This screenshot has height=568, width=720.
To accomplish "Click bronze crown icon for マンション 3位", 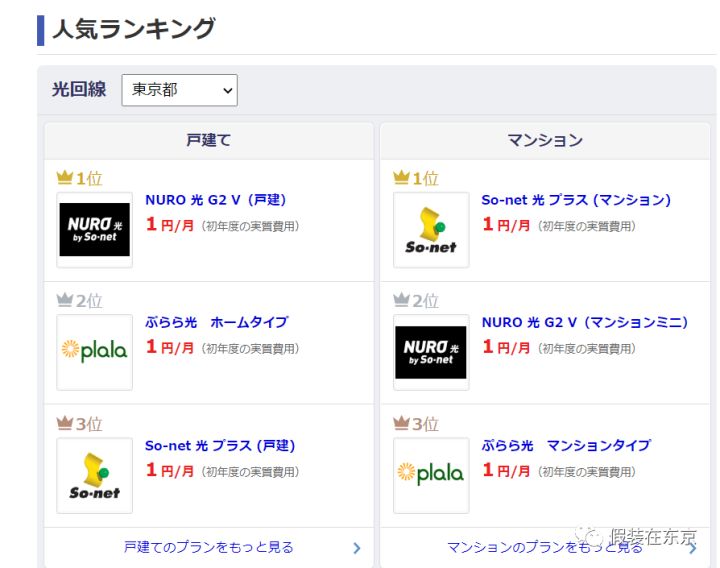I will click(401, 423).
